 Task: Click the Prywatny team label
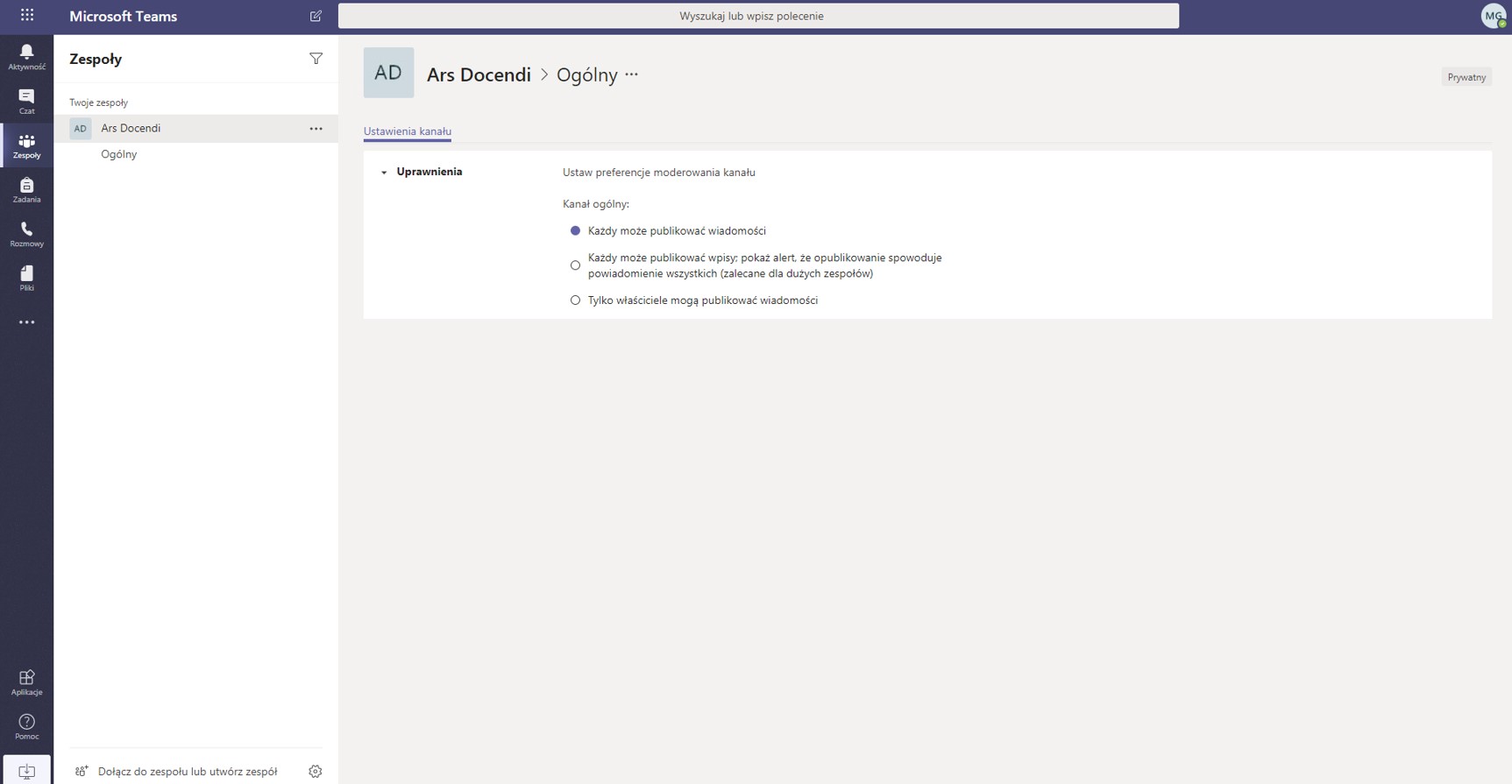(1466, 77)
